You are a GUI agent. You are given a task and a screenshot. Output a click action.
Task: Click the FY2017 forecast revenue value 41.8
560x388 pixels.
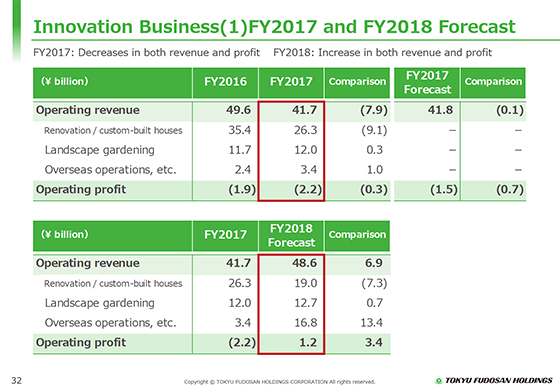point(440,110)
